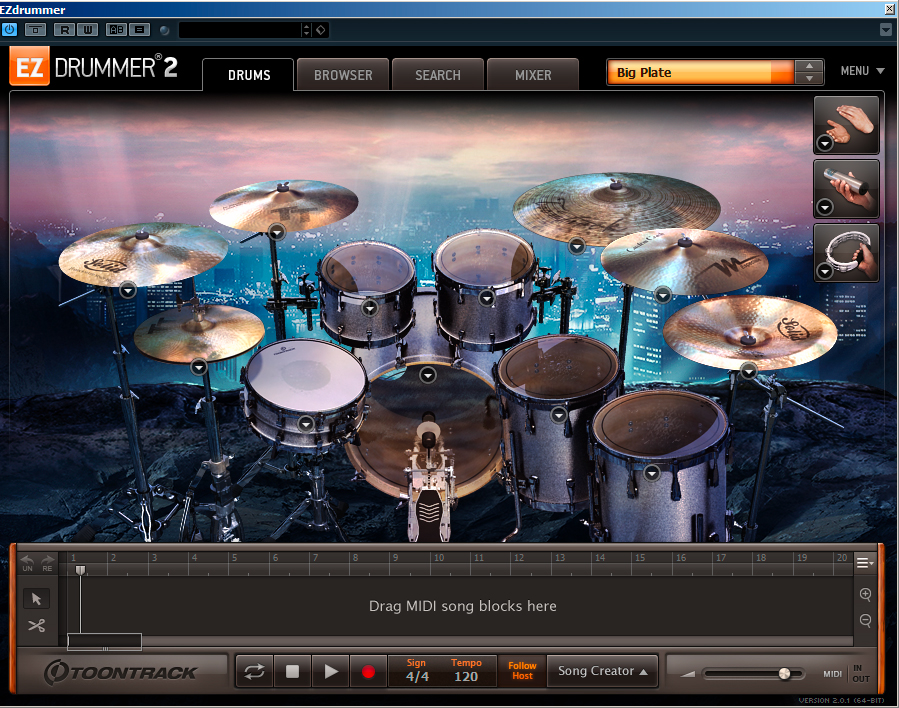Screen dimensions: 899x708
Task: Toggle the loop playback button
Action: coord(254,671)
